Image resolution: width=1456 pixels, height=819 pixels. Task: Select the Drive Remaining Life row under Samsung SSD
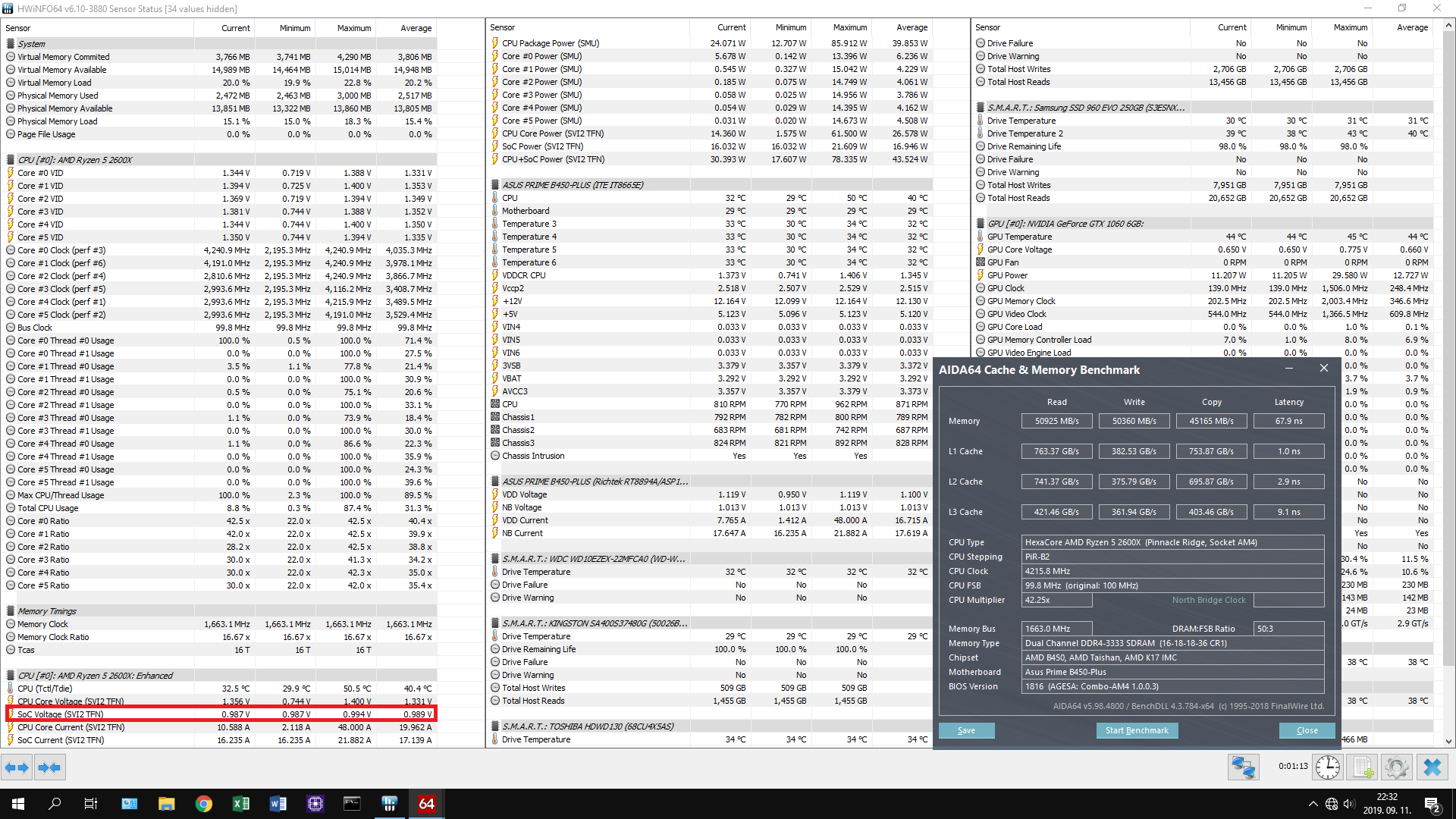tap(1203, 146)
